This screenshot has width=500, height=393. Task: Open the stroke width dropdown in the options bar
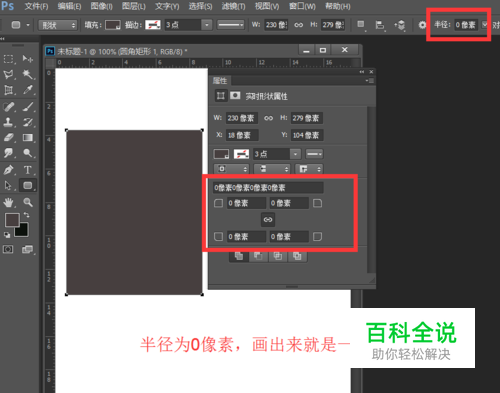[x=207, y=25]
